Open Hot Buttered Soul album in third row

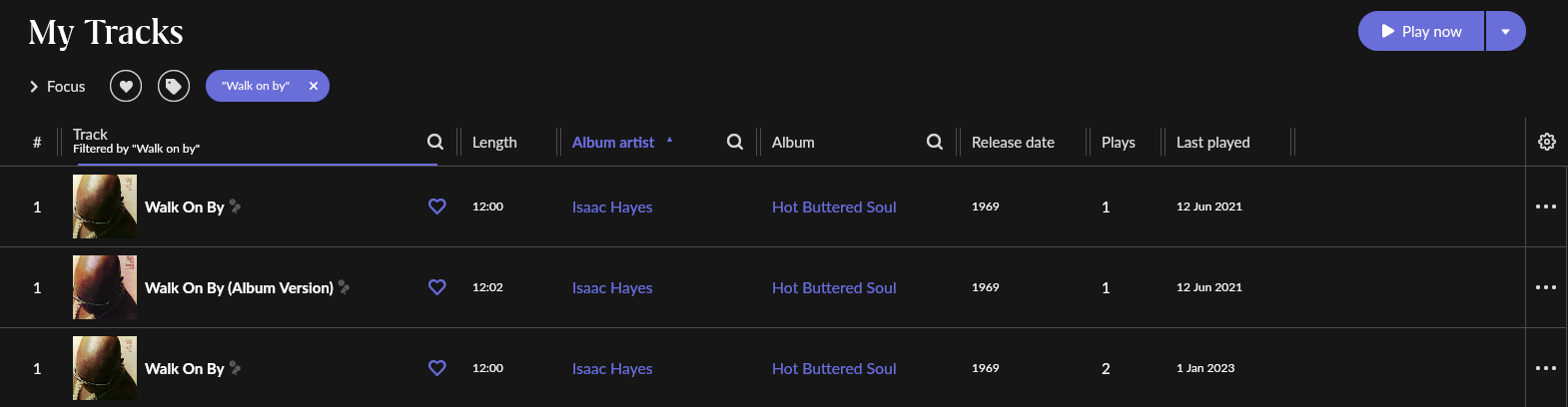click(x=834, y=368)
